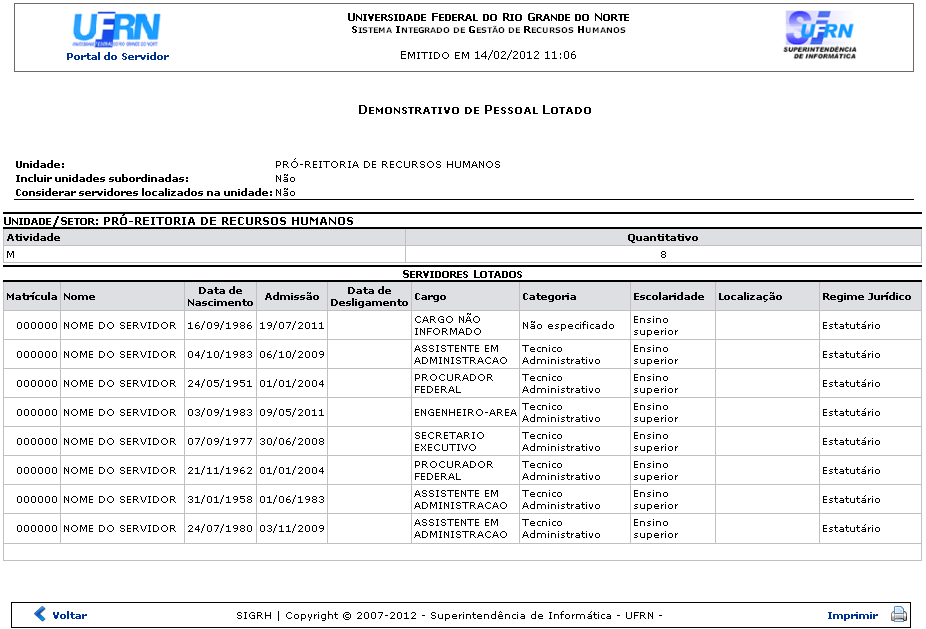This screenshot has width=926, height=629.
Task: Go back using the Voltar link
Action: click(69, 616)
